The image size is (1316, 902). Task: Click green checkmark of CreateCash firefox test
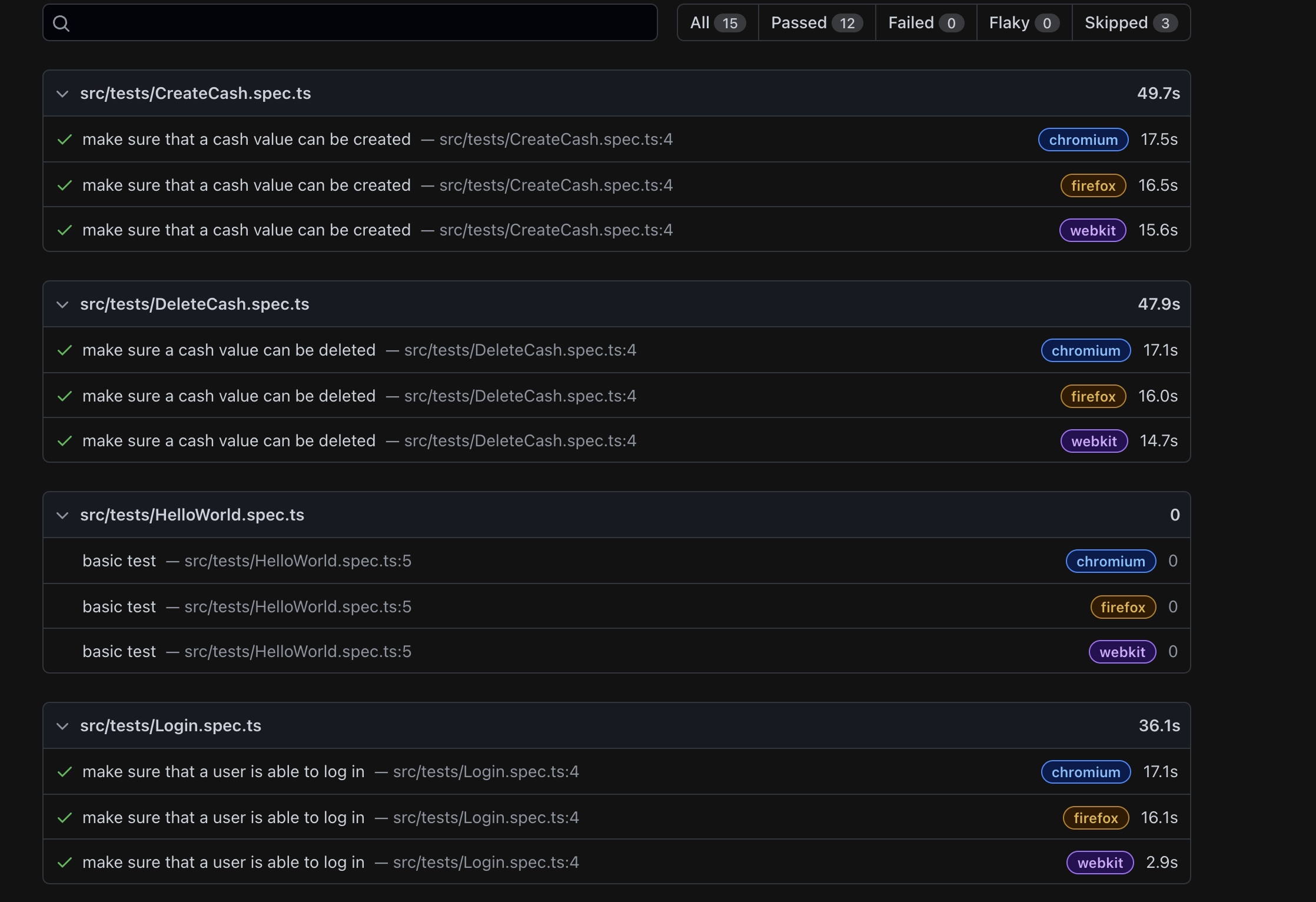pos(65,185)
